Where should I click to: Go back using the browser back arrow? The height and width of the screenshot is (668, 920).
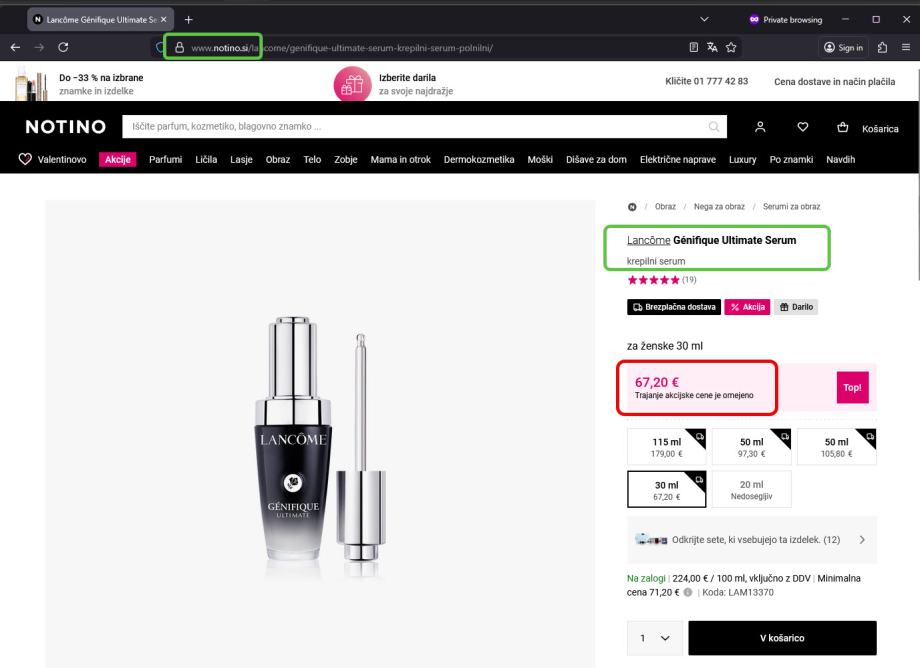16,48
